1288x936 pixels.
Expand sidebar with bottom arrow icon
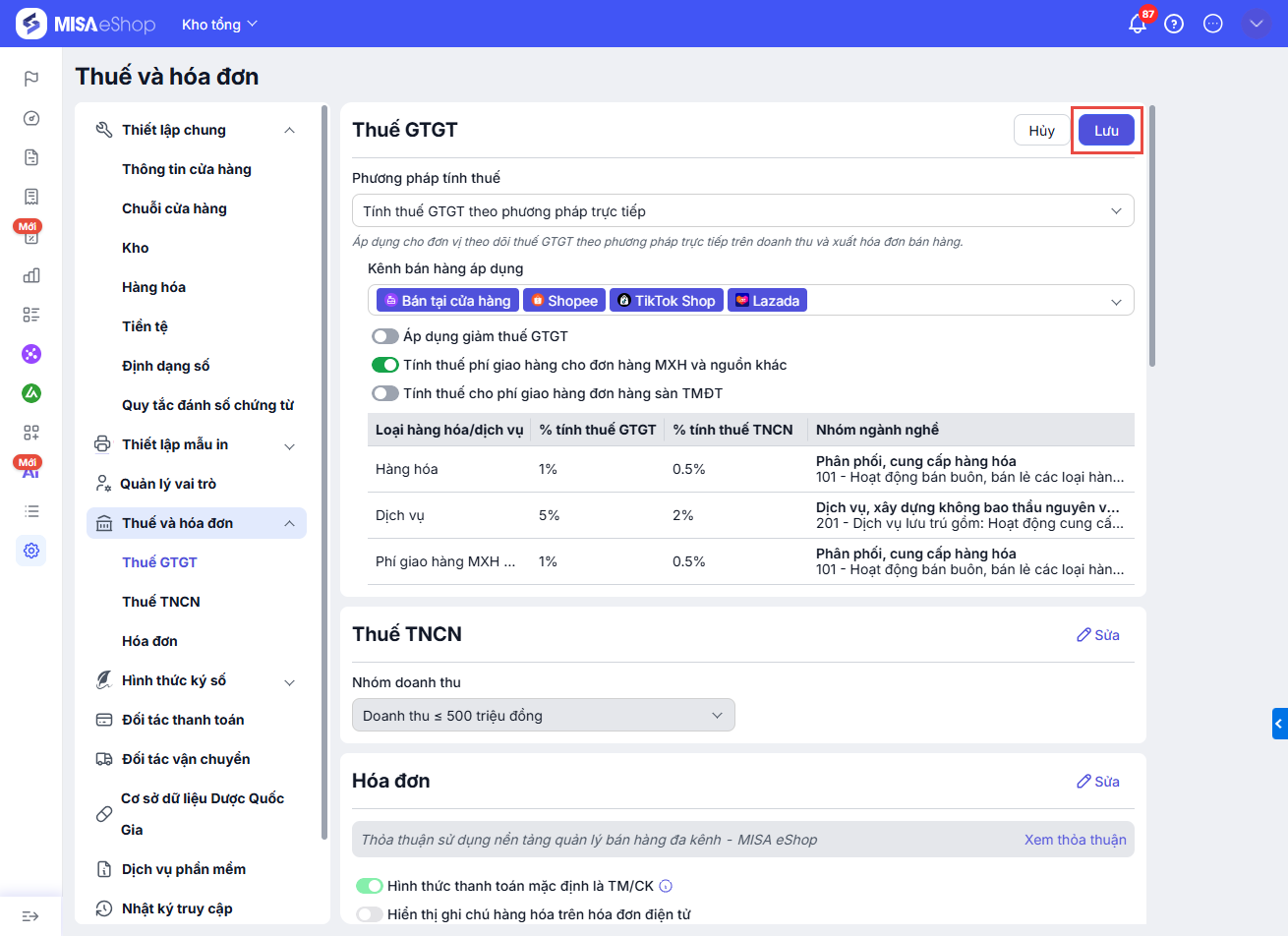[30, 916]
